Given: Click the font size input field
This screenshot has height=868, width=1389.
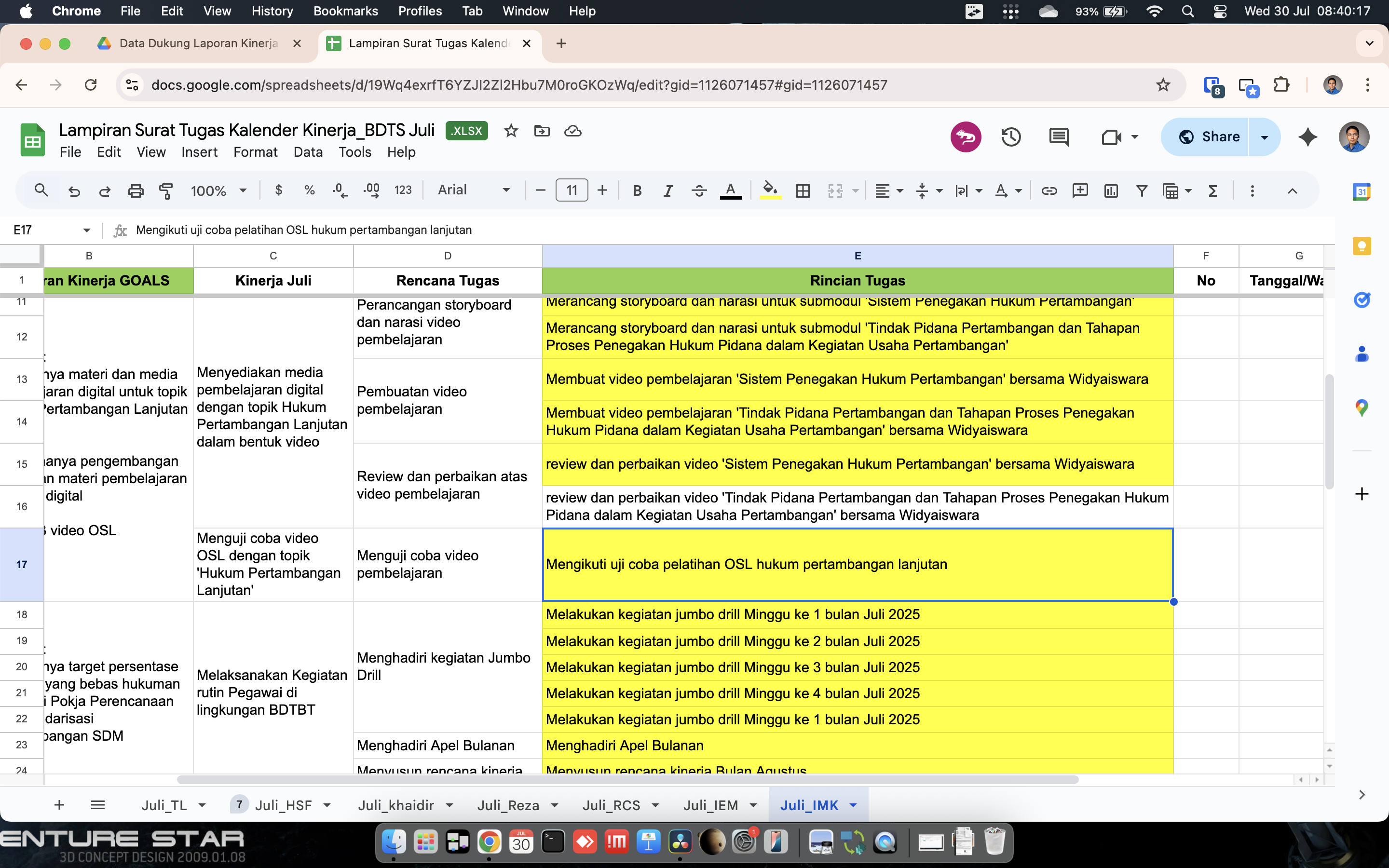Looking at the screenshot, I should (571, 190).
